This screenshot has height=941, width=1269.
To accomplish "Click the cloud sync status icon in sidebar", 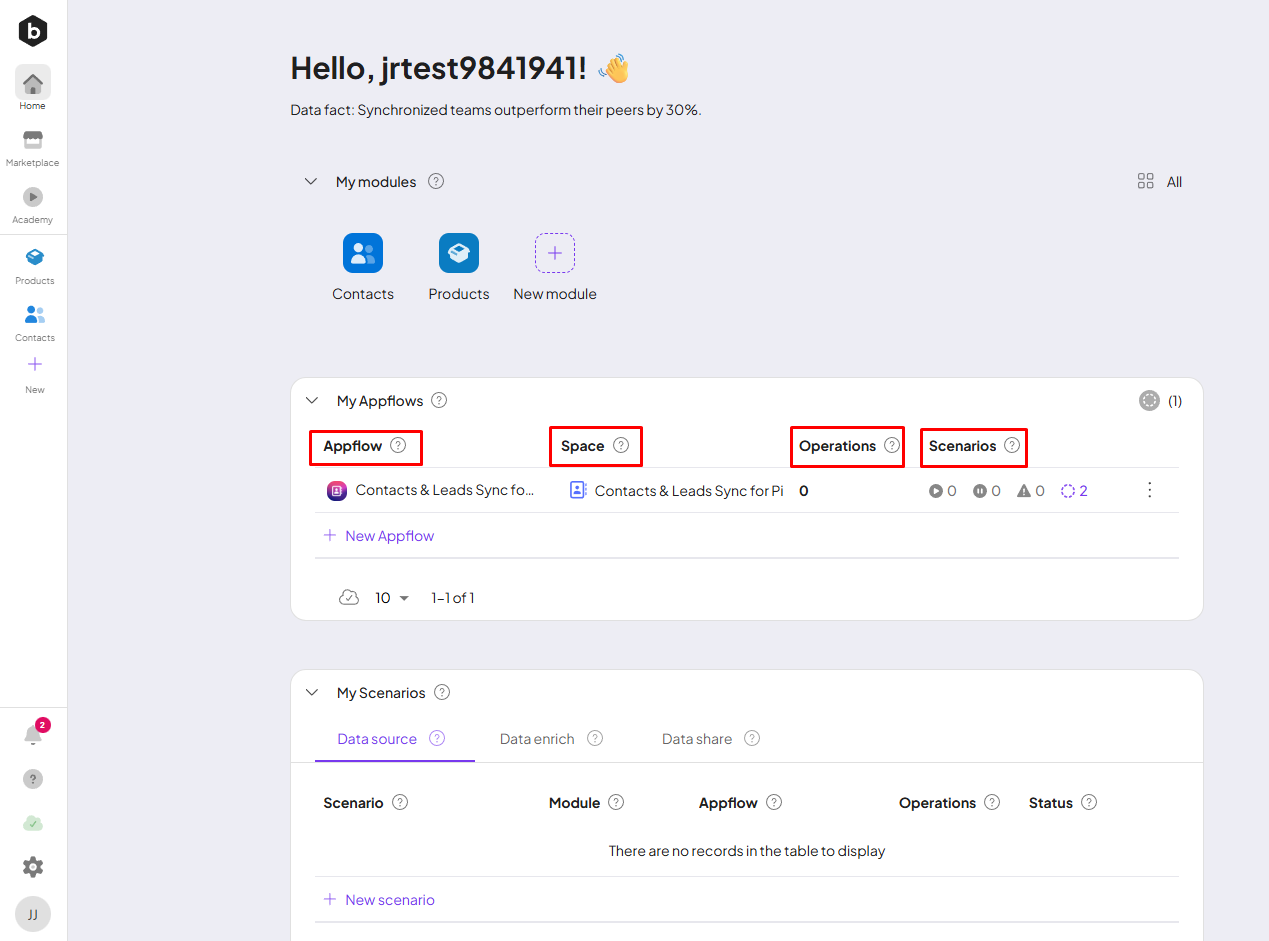I will click(x=33, y=823).
